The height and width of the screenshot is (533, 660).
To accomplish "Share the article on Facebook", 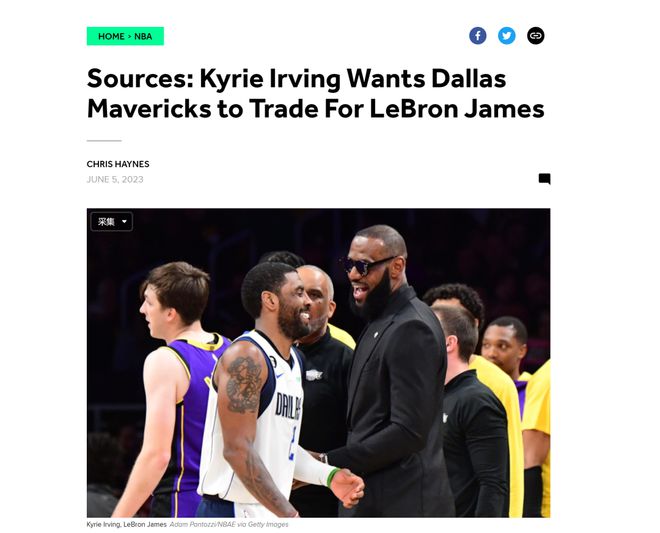I will 478,36.
